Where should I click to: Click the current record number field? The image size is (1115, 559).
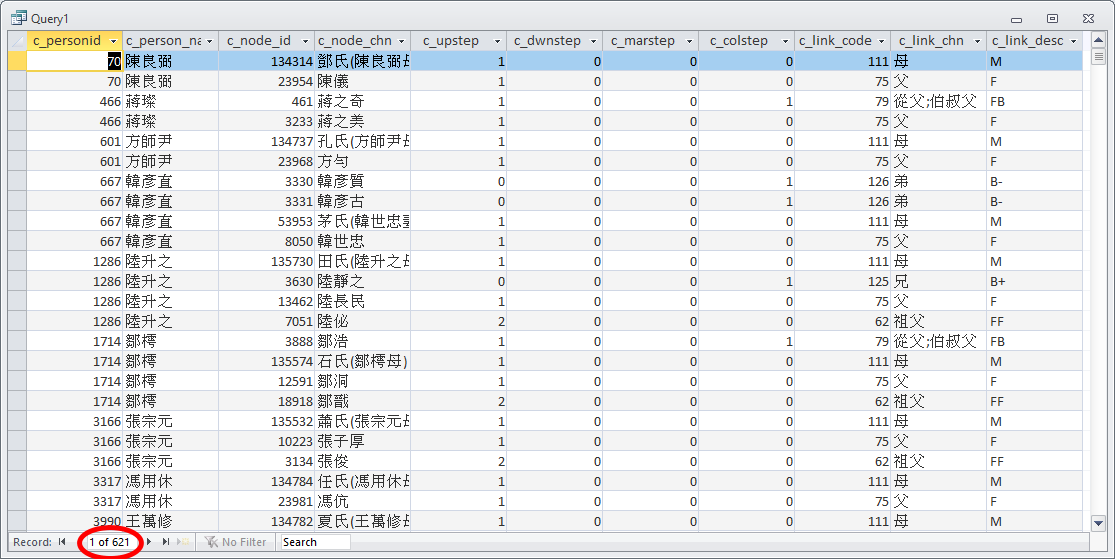coord(109,542)
